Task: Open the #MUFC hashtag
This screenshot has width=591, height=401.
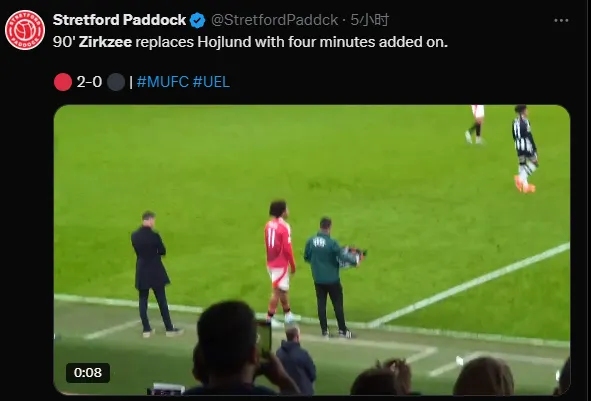Action: (x=162, y=82)
